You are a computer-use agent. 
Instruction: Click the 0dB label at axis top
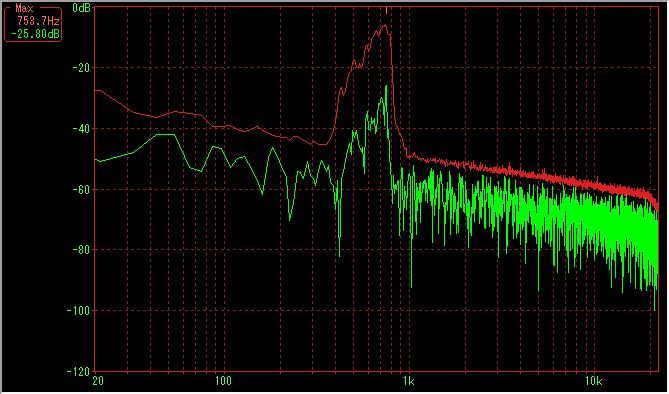pyautogui.click(x=81, y=7)
